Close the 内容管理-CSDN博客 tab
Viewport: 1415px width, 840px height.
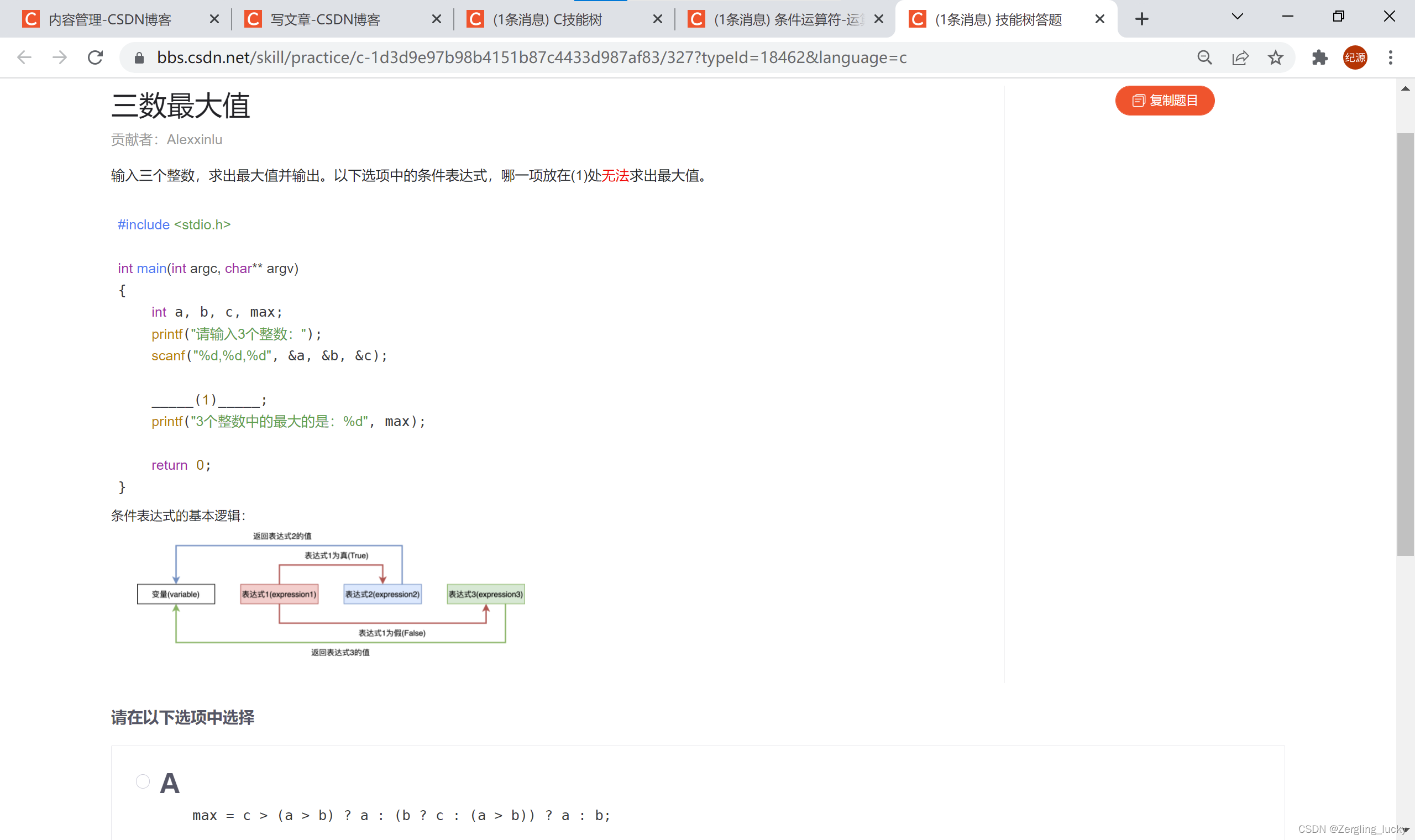click(x=214, y=20)
